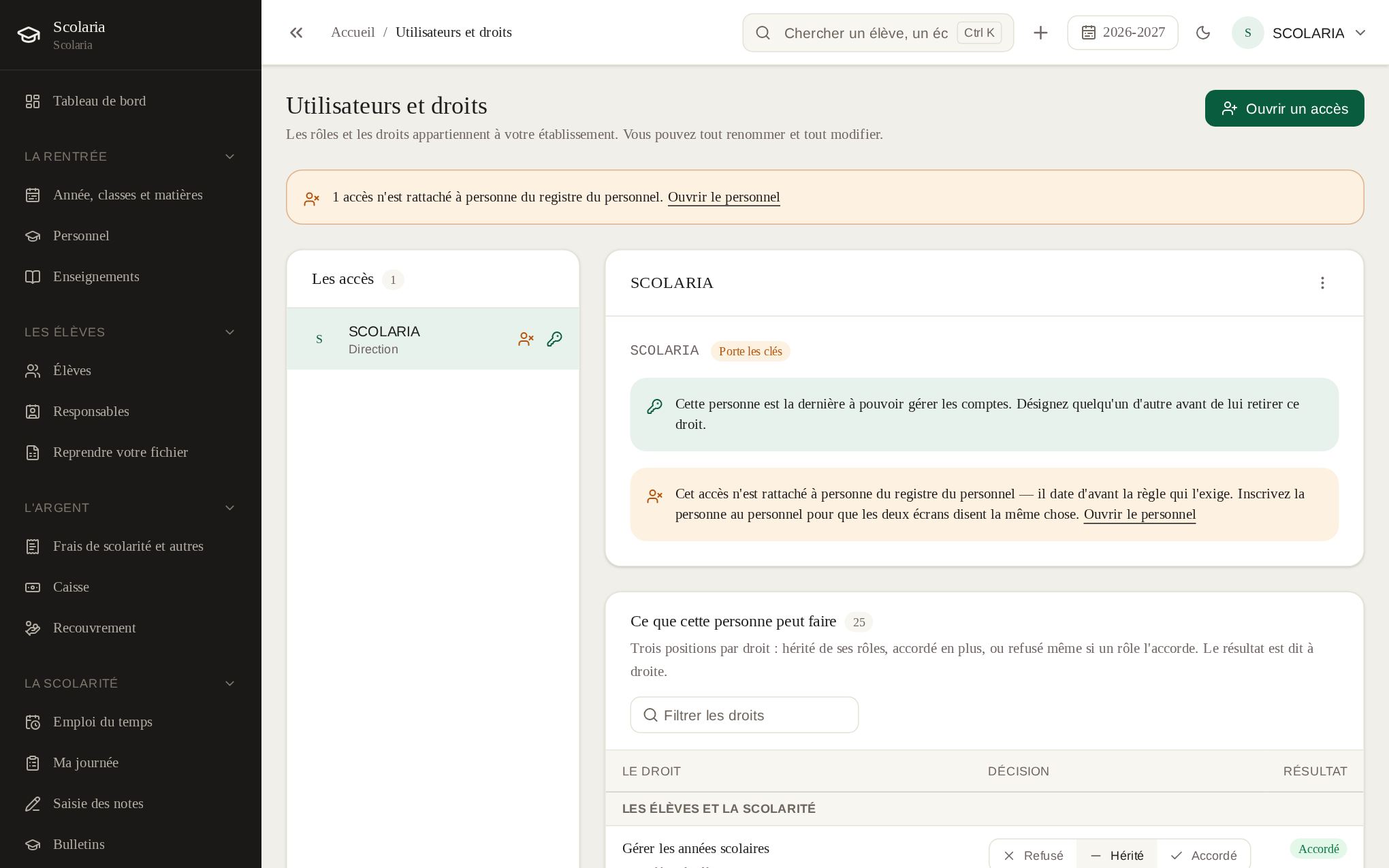The width and height of the screenshot is (1389, 868).
Task: Click the Frais de scolarité et autres icon
Action: 33,547
